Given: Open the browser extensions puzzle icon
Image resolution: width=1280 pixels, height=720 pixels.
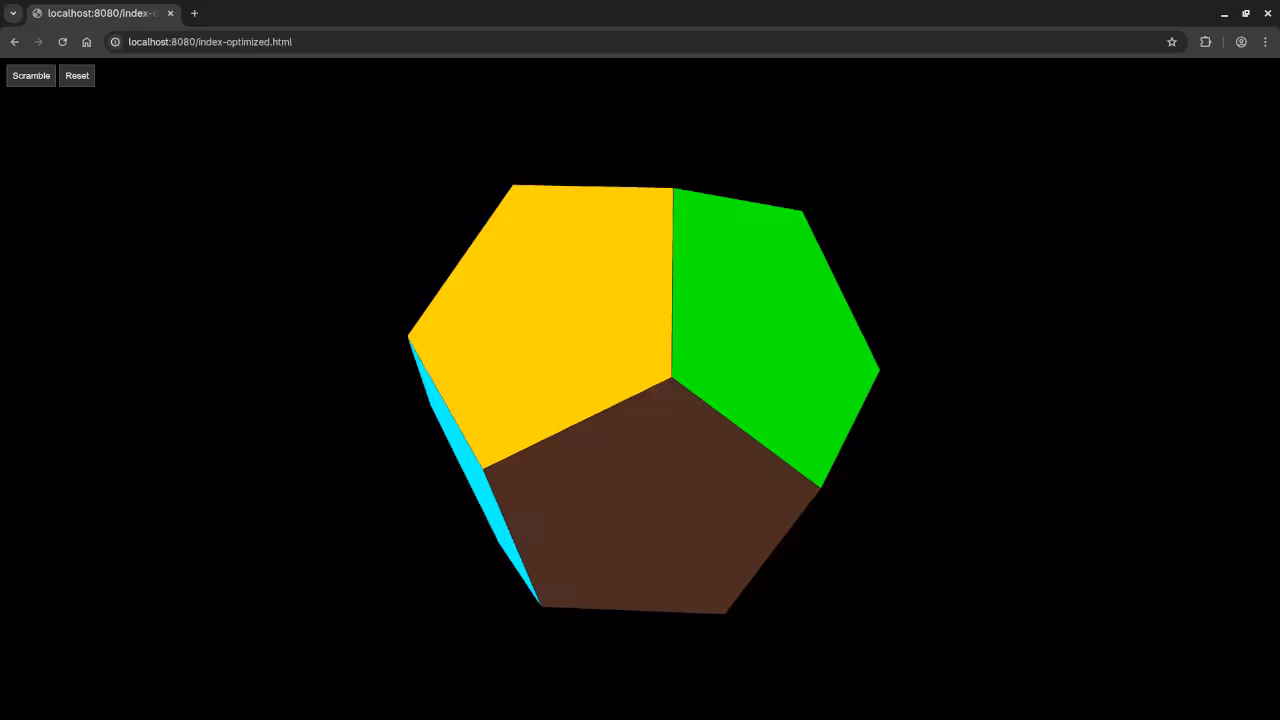Looking at the screenshot, I should coord(1205,42).
